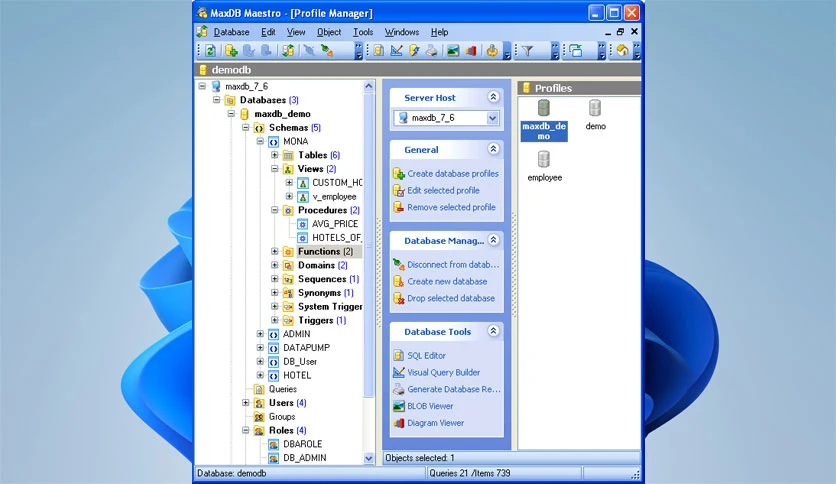This screenshot has width=836, height=484.
Task: Click Edit selected profile link
Action: pos(443,190)
